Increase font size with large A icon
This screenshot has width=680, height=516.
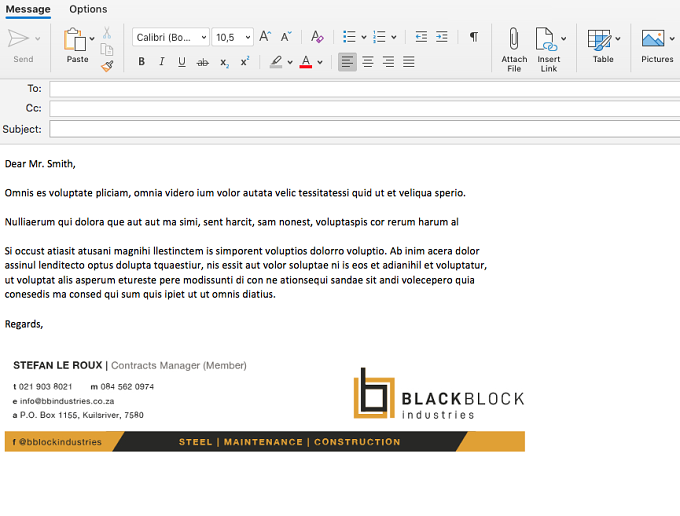point(265,37)
